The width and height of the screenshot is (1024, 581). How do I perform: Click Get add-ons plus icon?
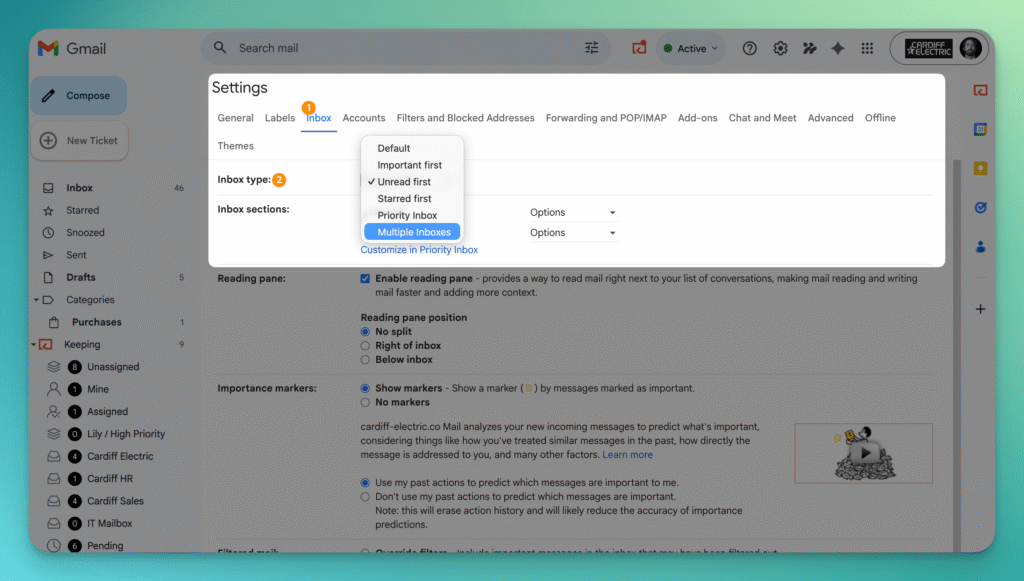click(x=980, y=309)
